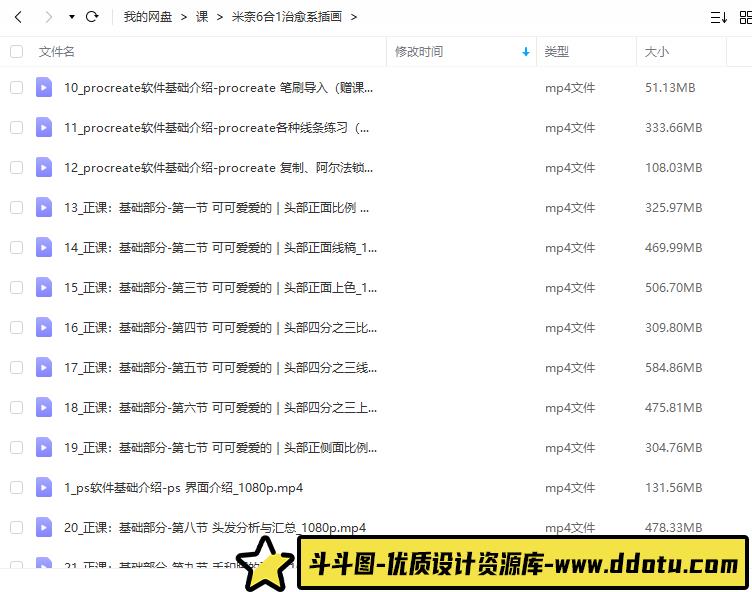This screenshot has width=752, height=592.
Task: Check the box for file 12_procreate
Action: coord(16,167)
